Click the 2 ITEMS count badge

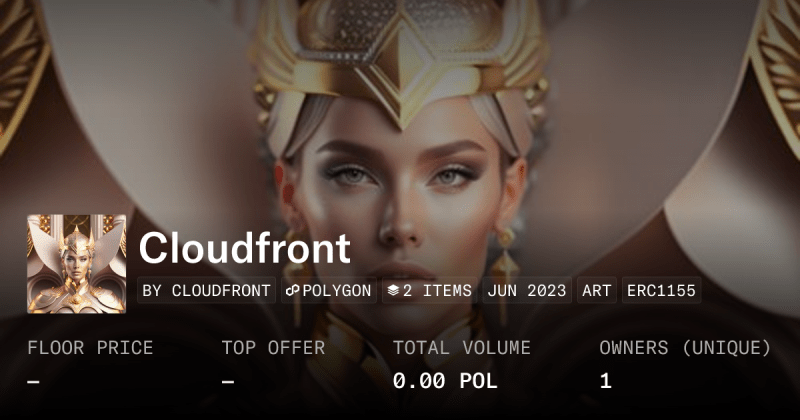click(430, 290)
